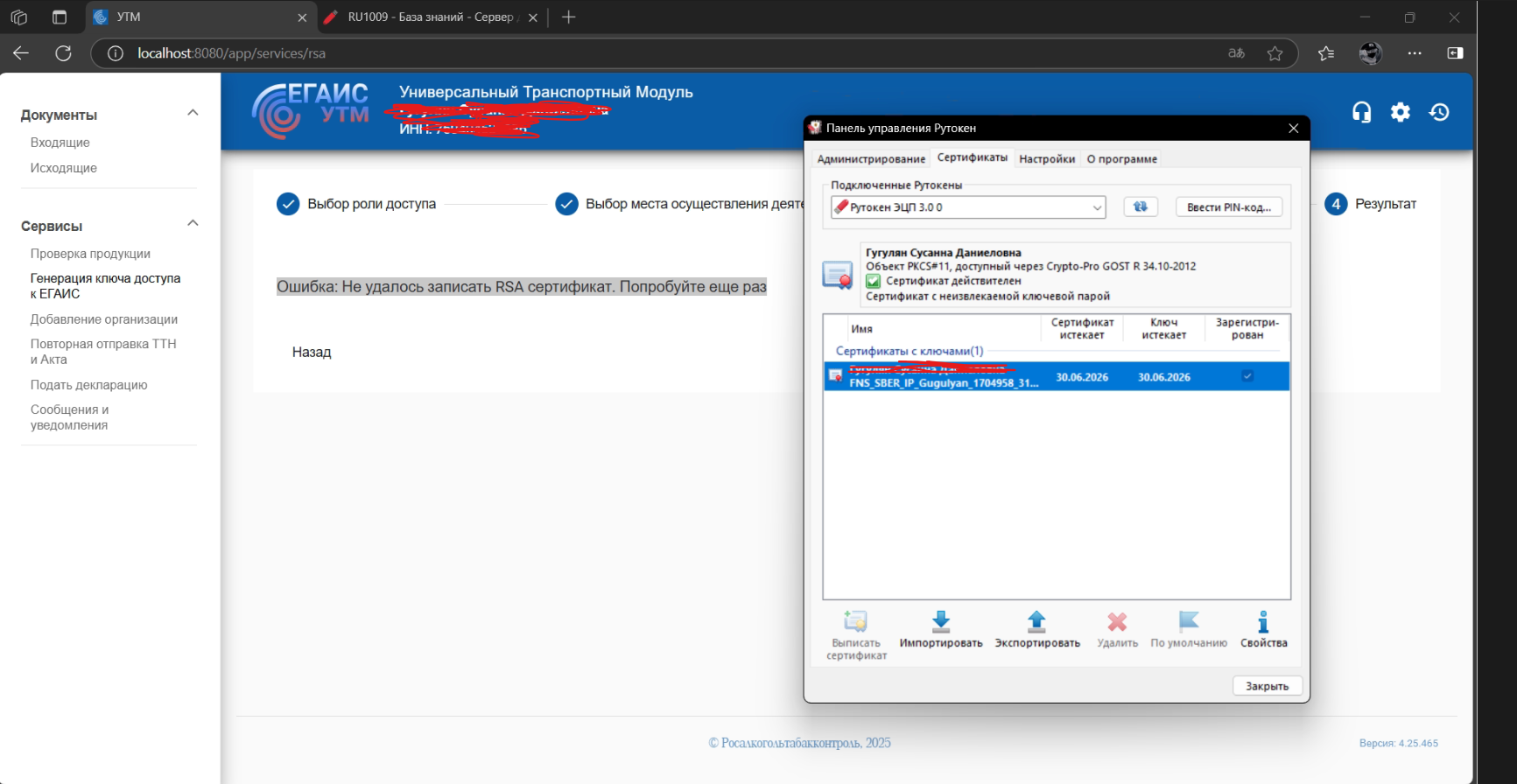Open Сообщения и уведомления

pyautogui.click(x=69, y=417)
